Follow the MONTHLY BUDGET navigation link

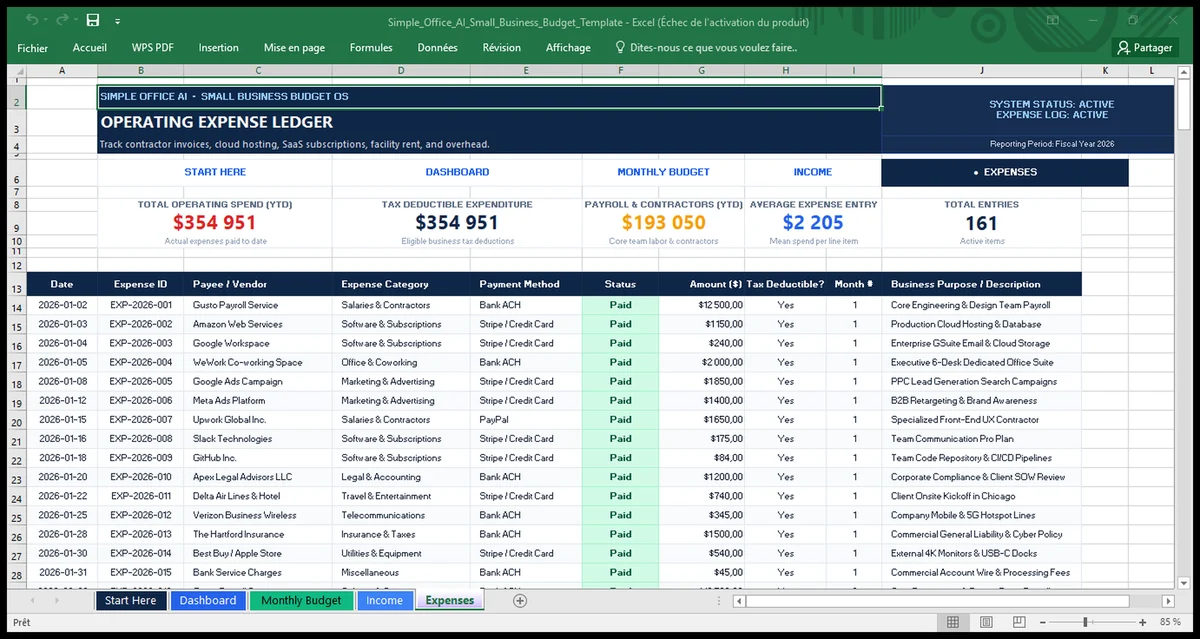coord(663,172)
